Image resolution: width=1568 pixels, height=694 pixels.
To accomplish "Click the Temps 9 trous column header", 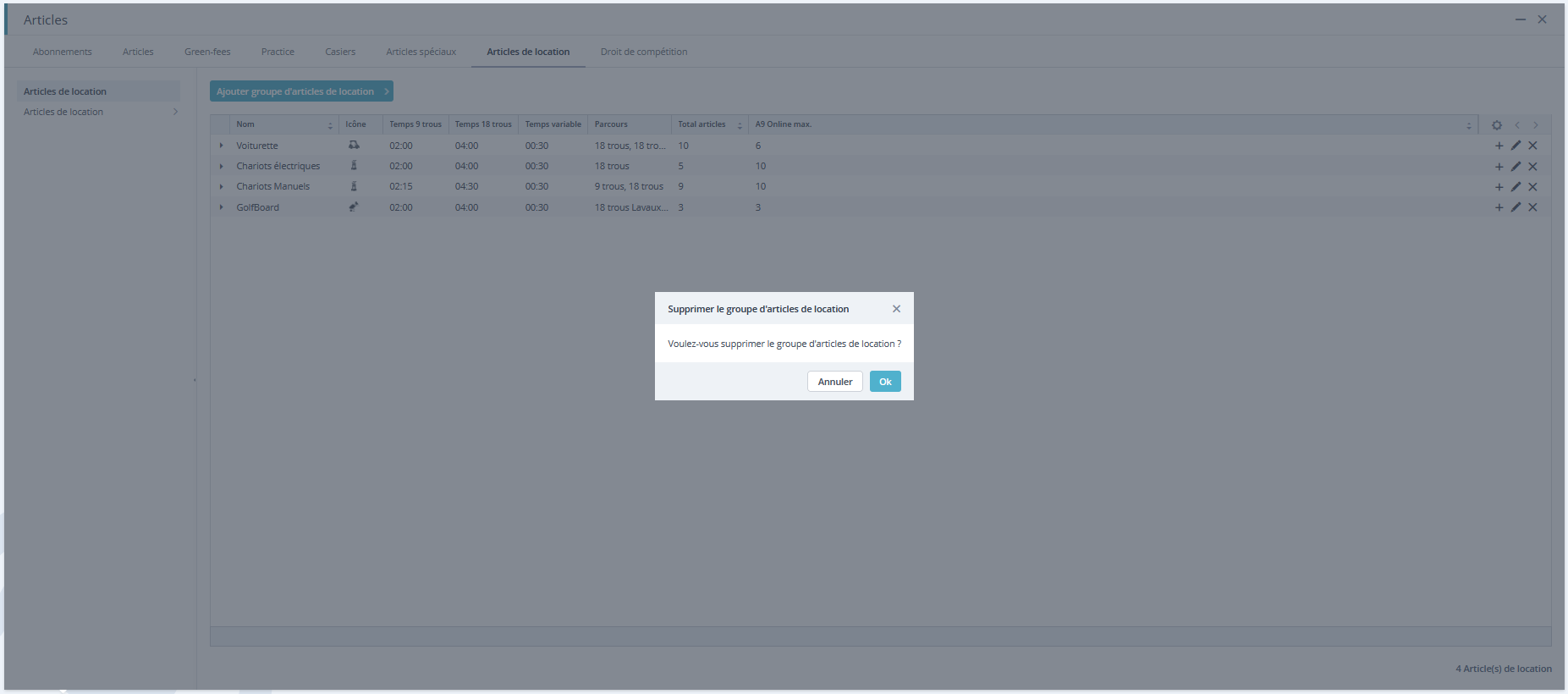I will point(415,124).
